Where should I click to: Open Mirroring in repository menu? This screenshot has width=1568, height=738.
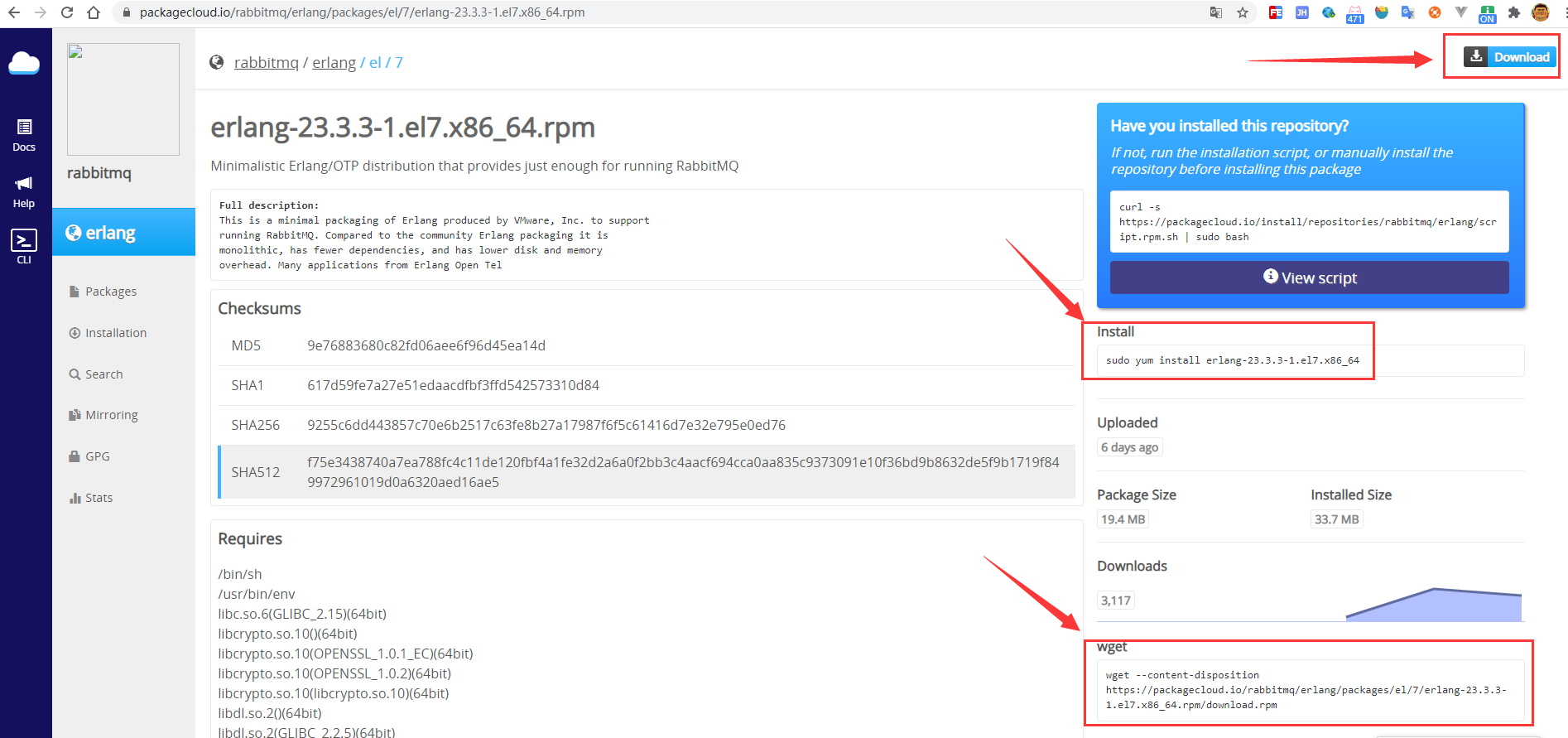(103, 415)
